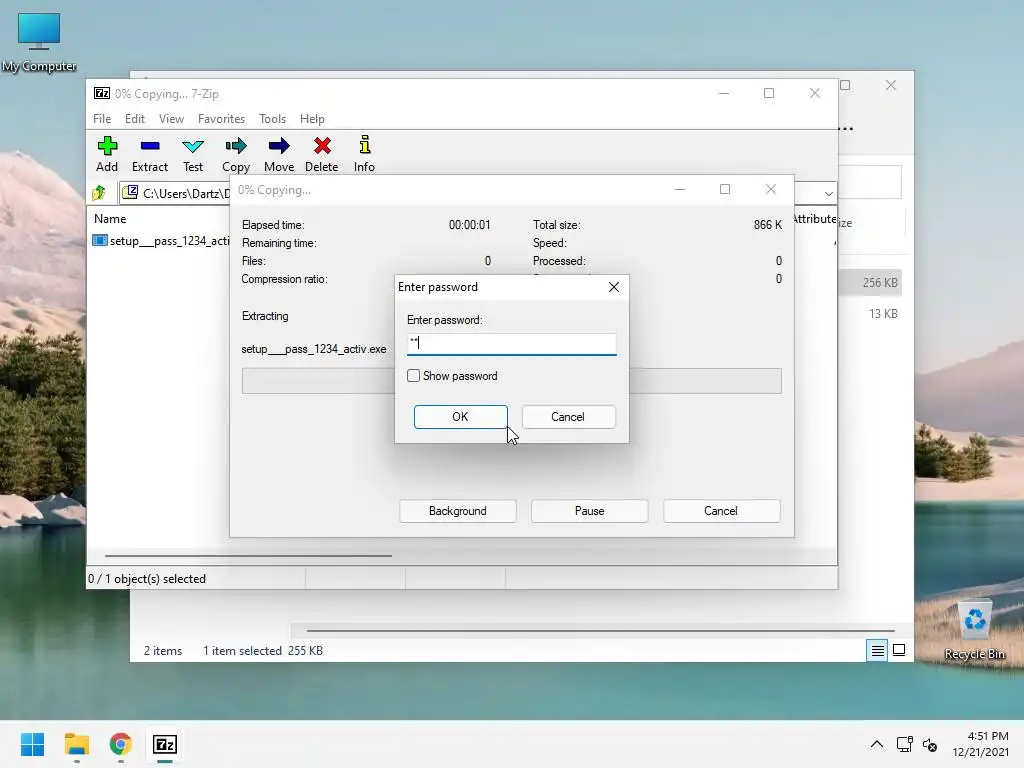Close the Enter password dialog
This screenshot has height=768, width=1024.
pos(614,287)
